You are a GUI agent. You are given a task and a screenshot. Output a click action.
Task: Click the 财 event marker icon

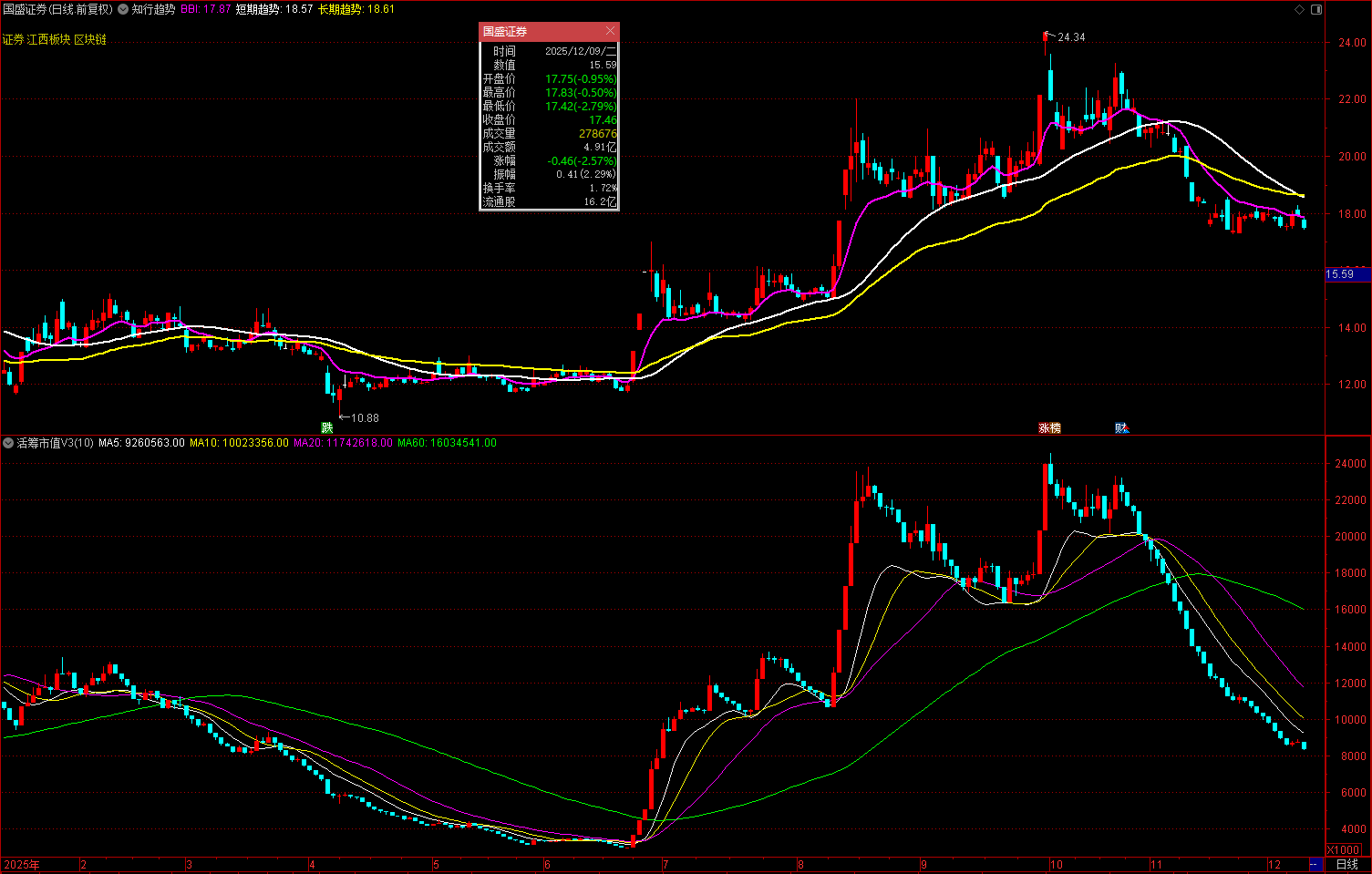tap(1121, 427)
